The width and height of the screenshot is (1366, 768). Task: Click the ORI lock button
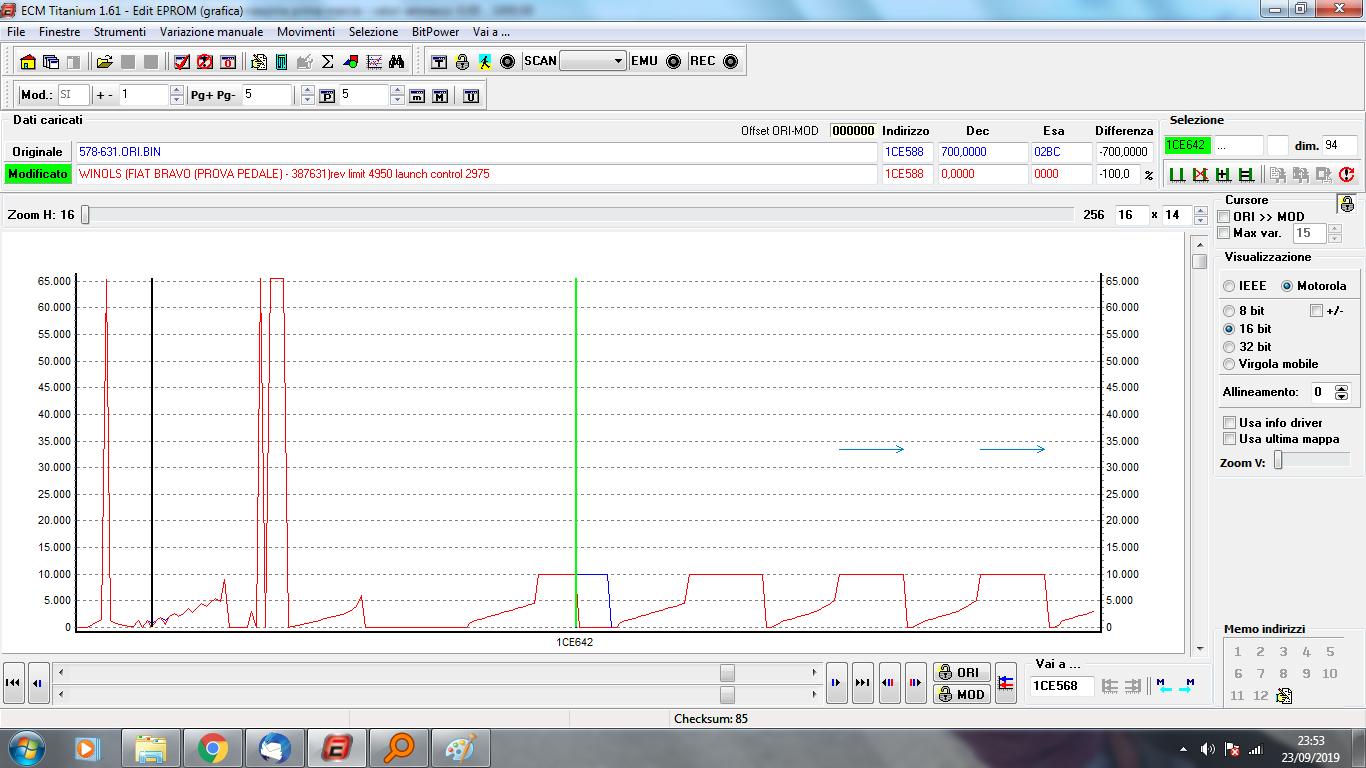pos(961,672)
